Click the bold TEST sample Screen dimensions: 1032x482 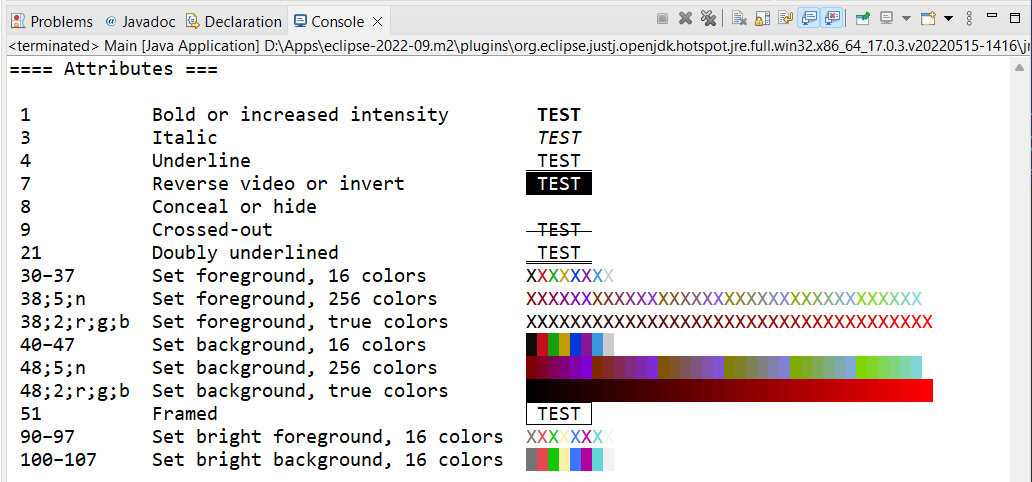pyautogui.click(x=559, y=115)
